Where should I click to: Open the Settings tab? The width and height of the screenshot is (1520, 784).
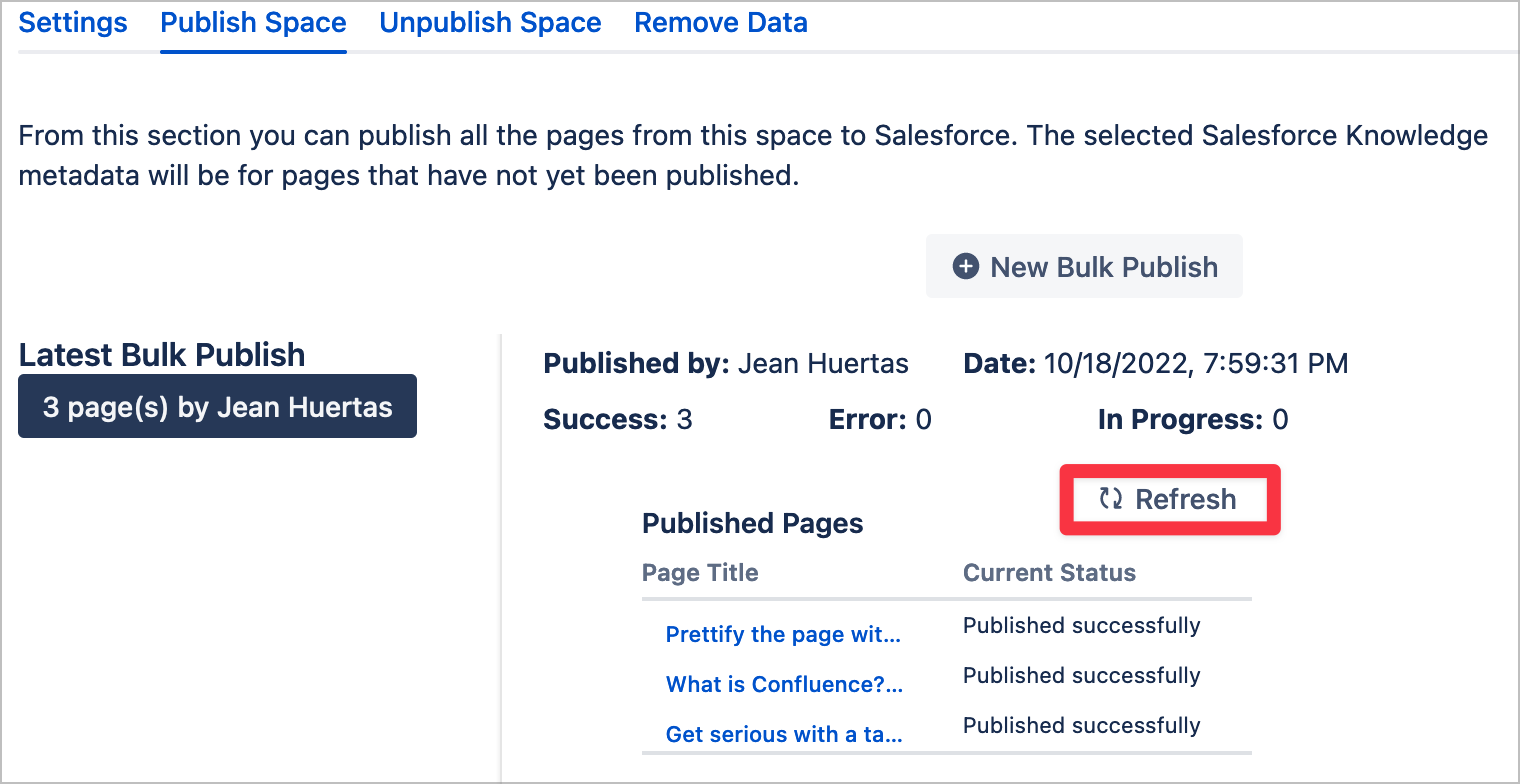(73, 23)
